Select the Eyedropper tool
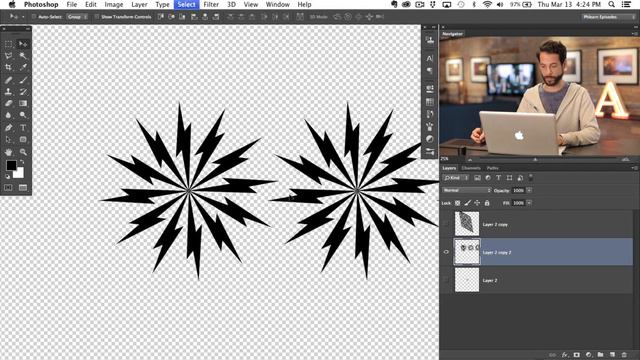 pos(23,67)
